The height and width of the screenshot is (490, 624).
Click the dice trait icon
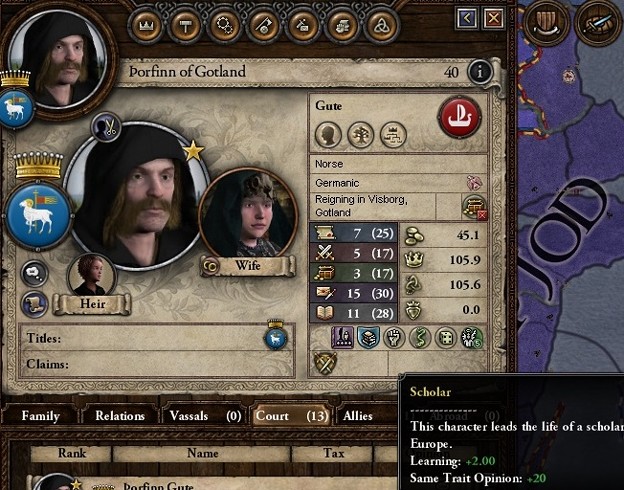coord(446,338)
